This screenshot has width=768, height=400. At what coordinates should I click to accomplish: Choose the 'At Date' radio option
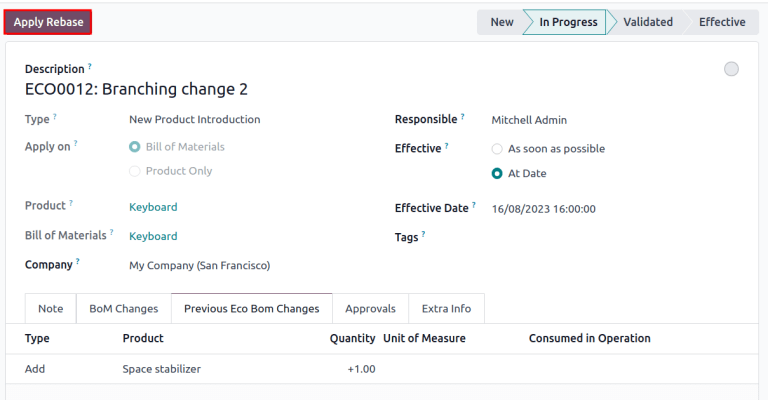pos(497,174)
